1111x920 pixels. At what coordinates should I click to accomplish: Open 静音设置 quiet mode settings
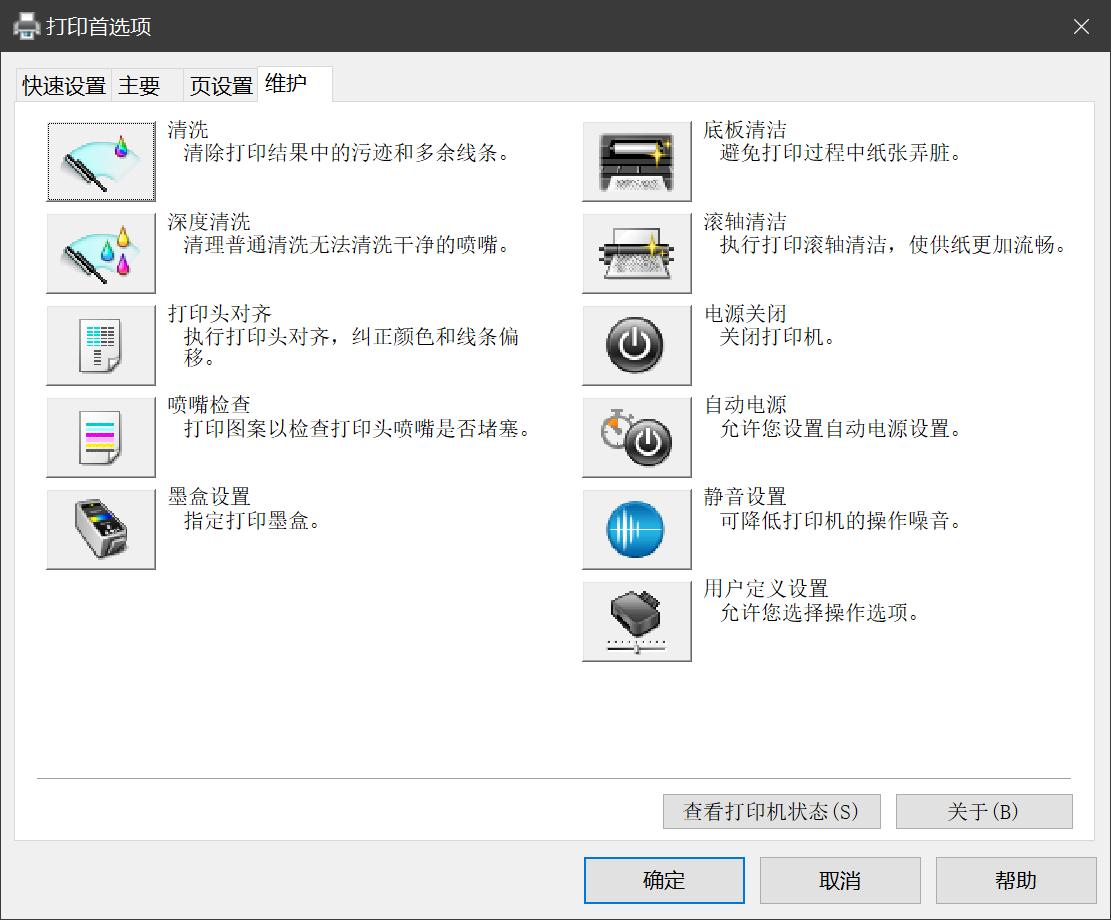pos(636,529)
